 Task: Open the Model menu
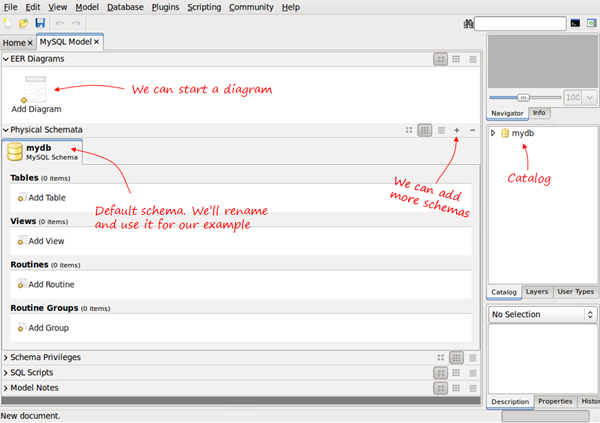pyautogui.click(x=87, y=7)
